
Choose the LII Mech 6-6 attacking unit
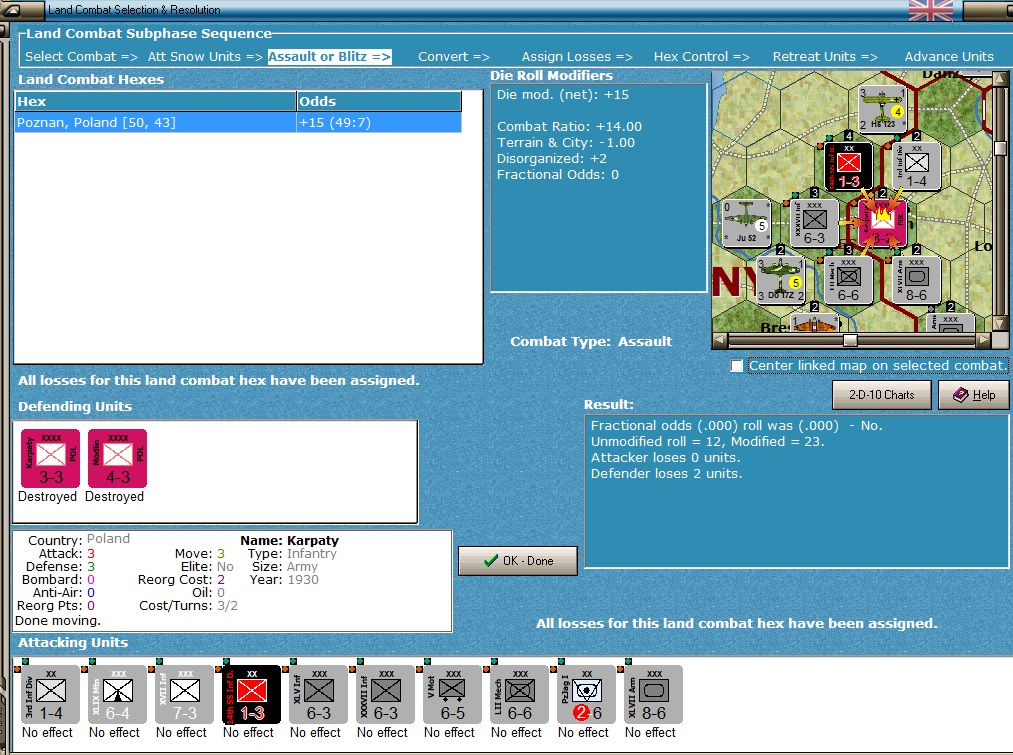click(519, 695)
